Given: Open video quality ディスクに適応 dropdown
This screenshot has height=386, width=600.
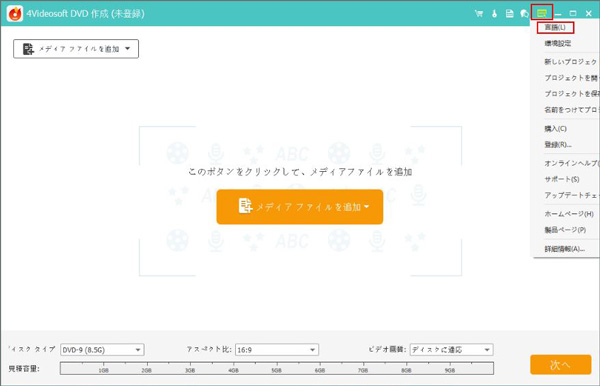Looking at the screenshot, I should click(x=452, y=350).
